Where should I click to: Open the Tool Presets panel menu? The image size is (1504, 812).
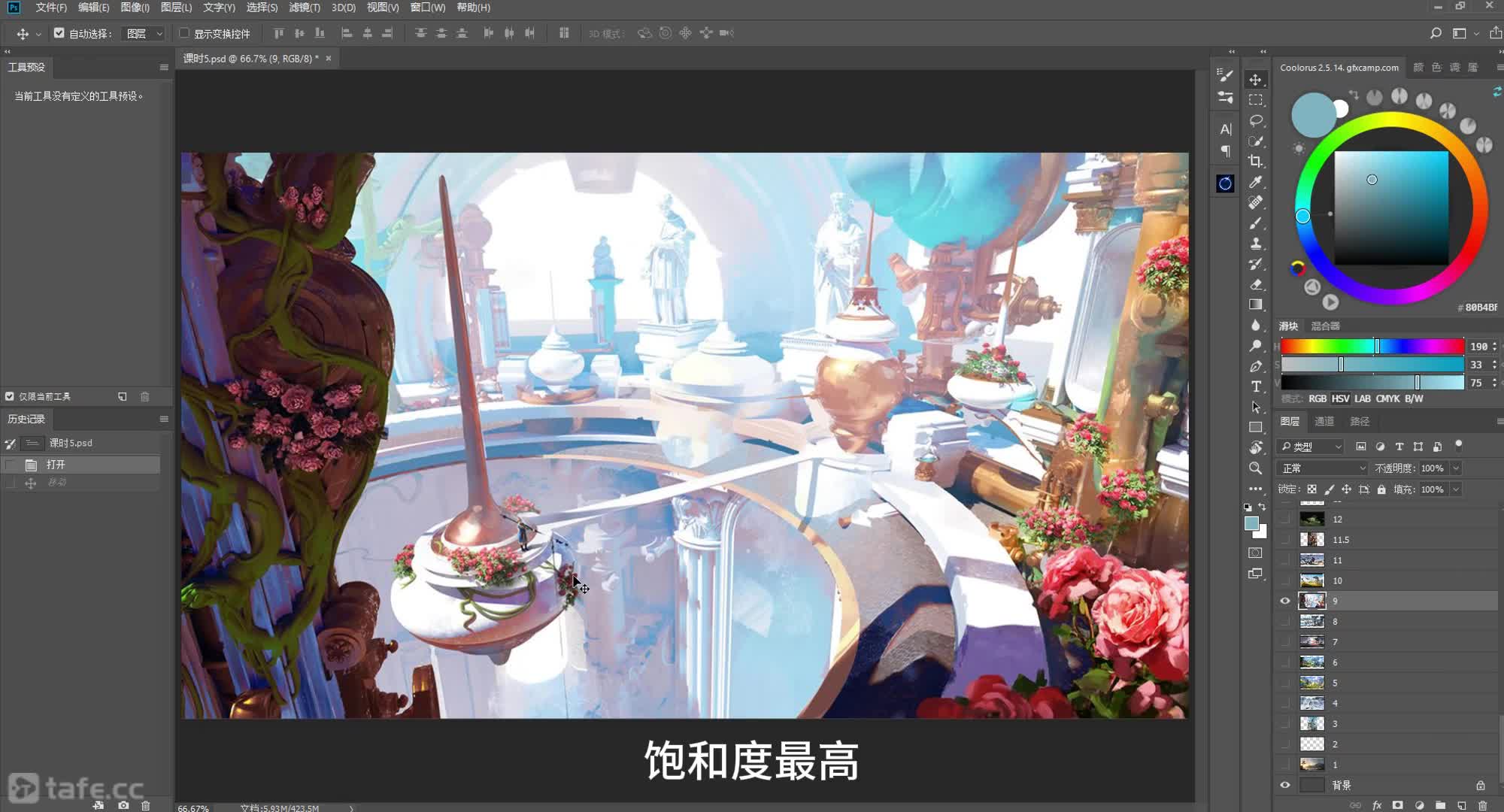point(164,67)
